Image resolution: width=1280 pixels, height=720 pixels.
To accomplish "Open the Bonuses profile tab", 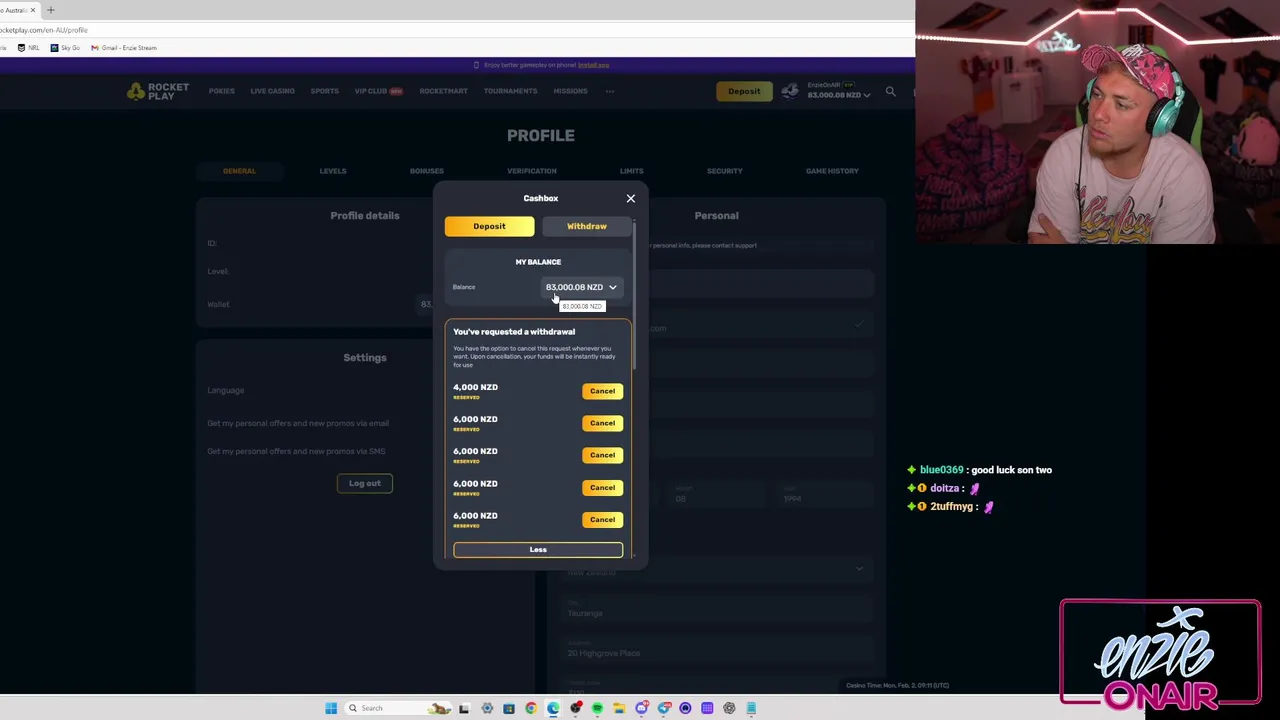I will pyautogui.click(x=426, y=171).
